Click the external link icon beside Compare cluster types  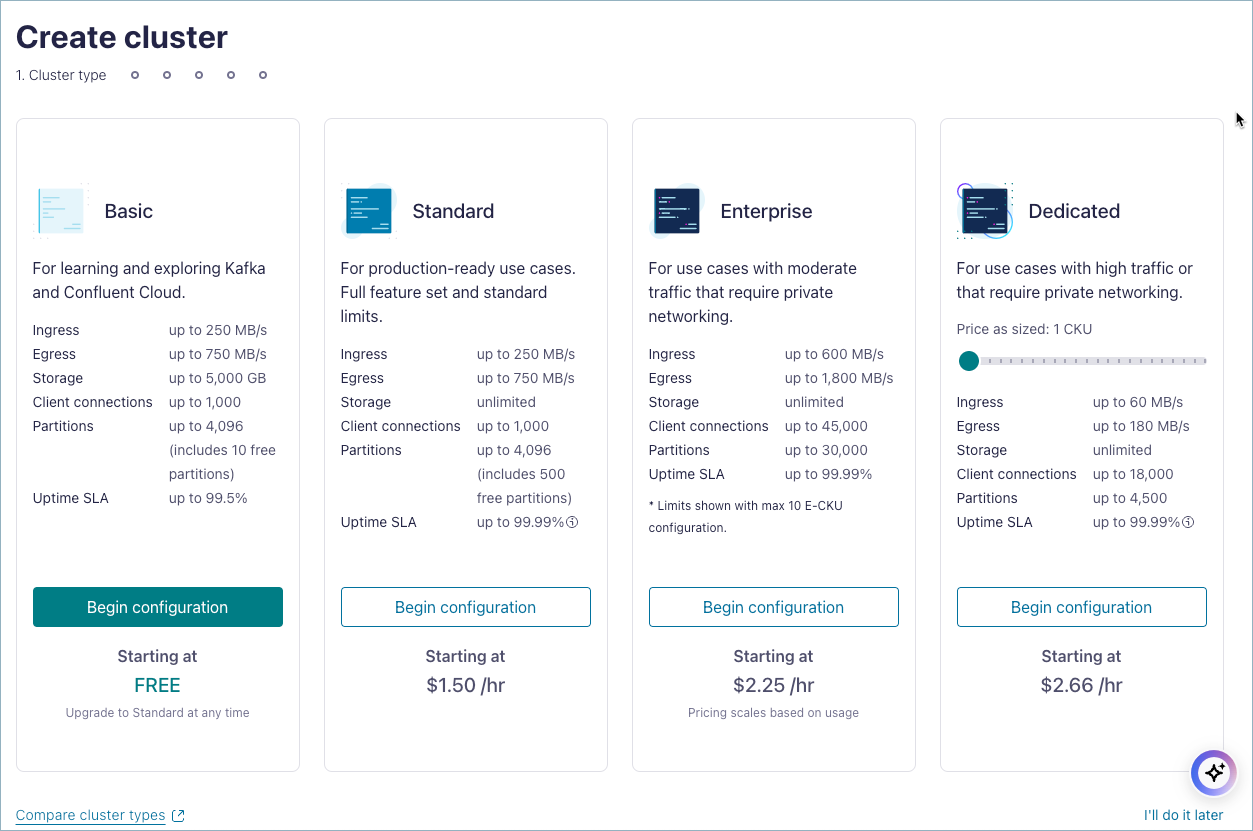tap(179, 815)
